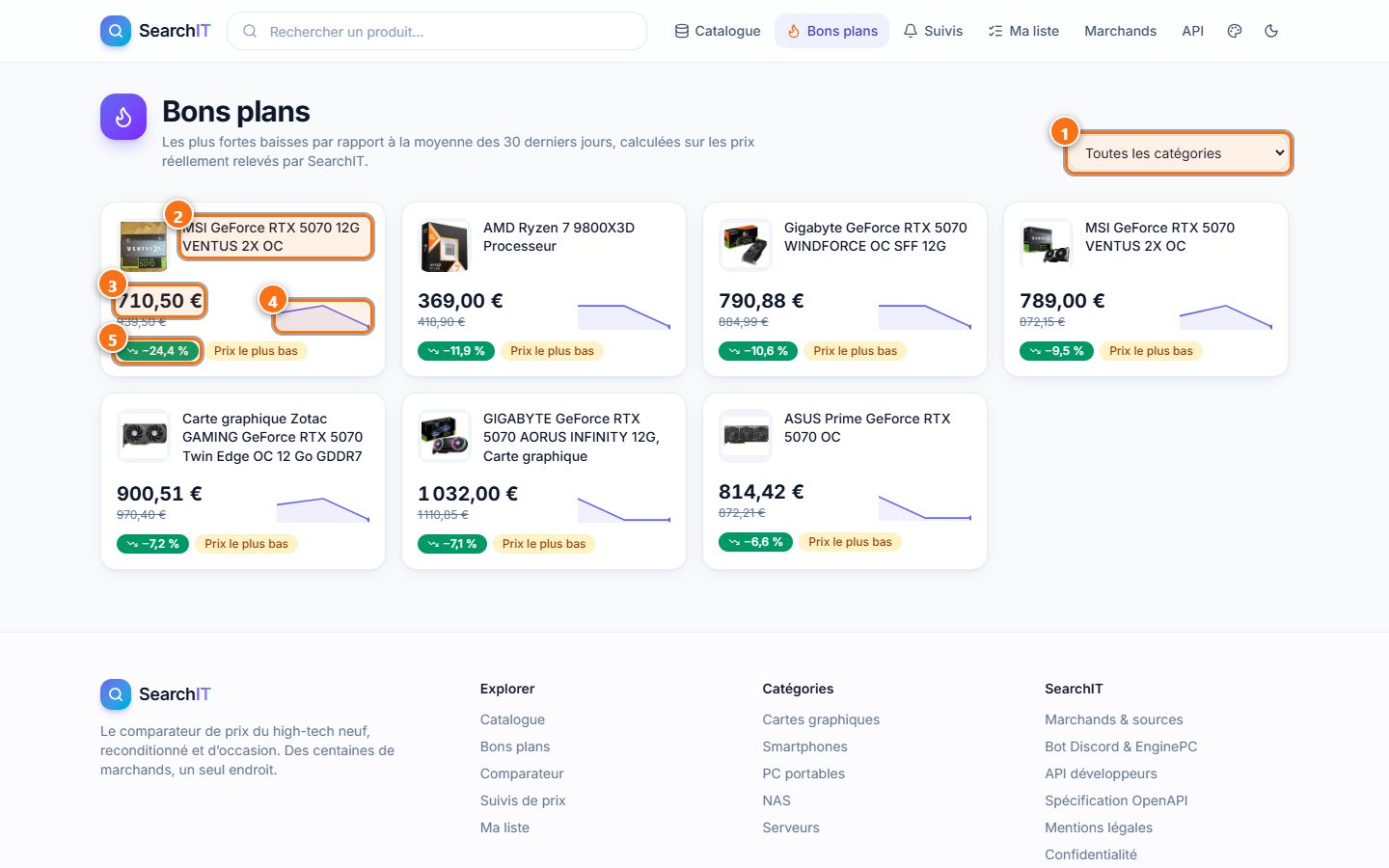Click the 789,00 € price
The image size is (1389, 868).
(1062, 301)
